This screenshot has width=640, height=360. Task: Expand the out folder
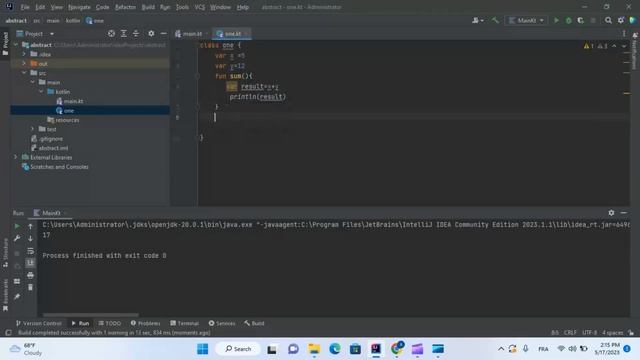pos(24,63)
